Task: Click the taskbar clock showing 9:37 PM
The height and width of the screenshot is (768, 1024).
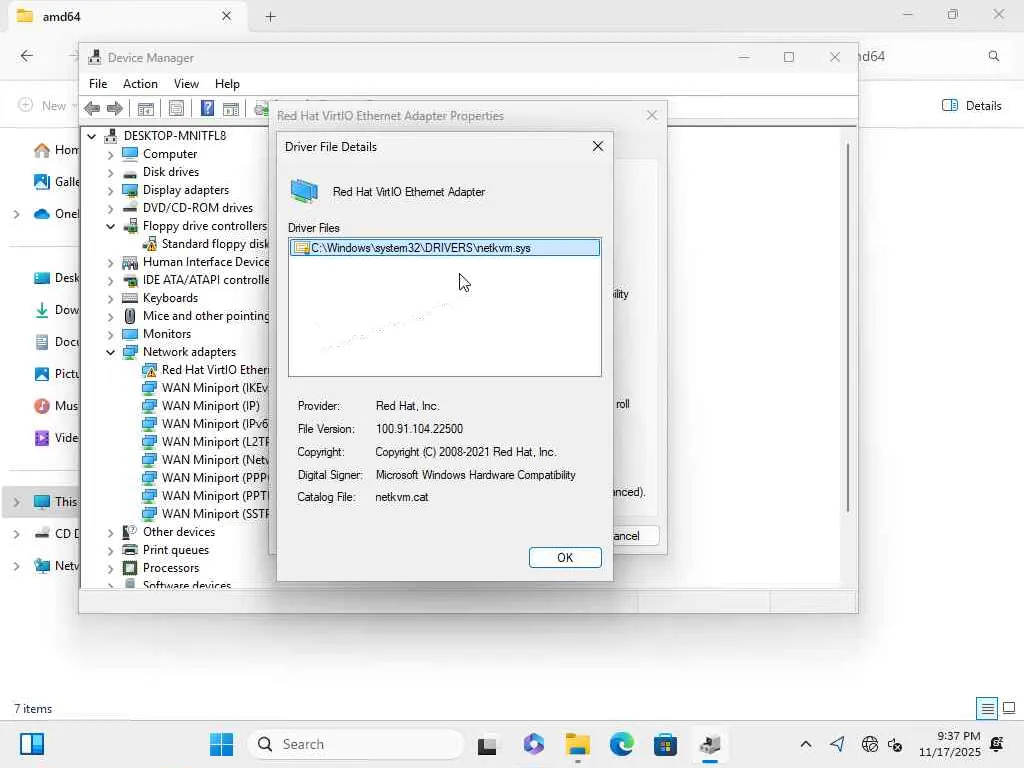Action: click(949, 744)
